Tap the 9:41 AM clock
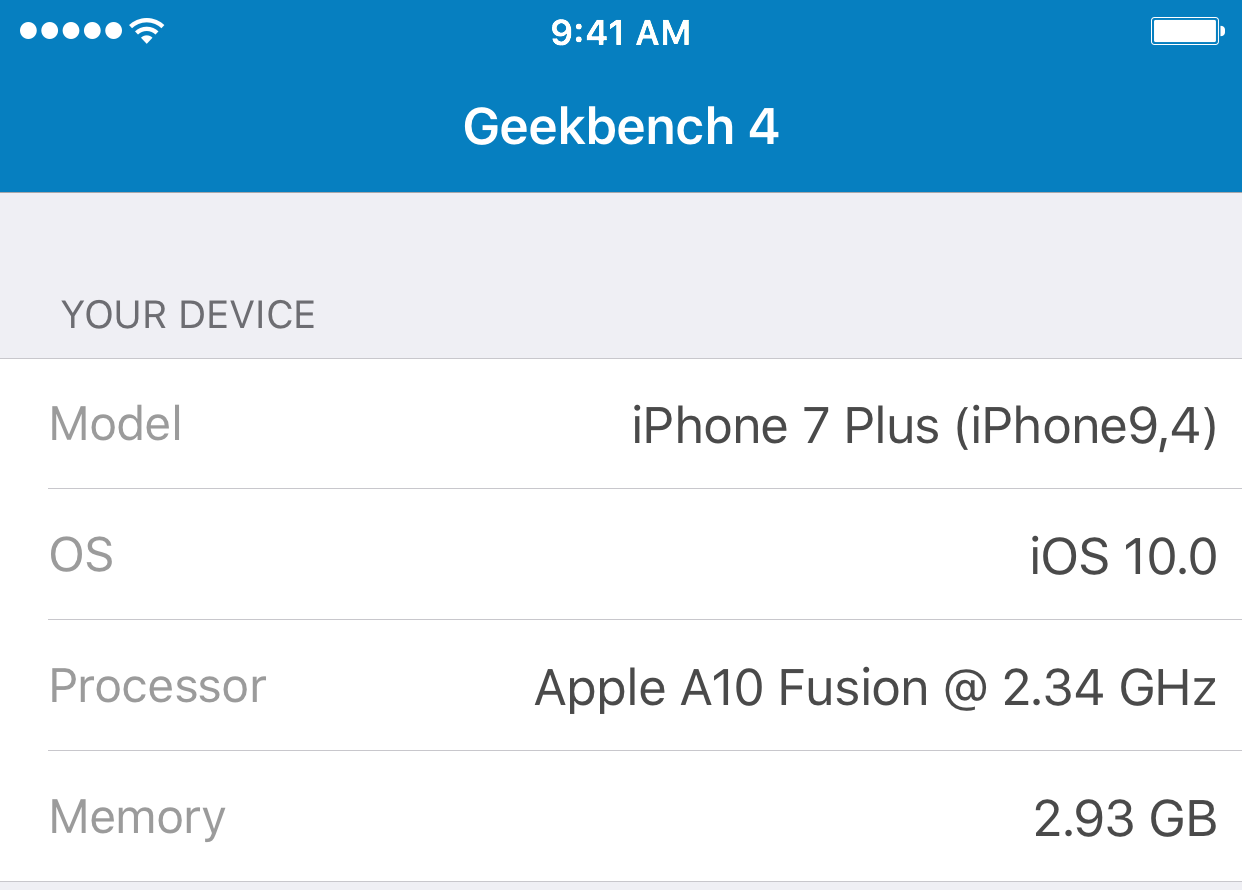The width and height of the screenshot is (1242, 890). 620,34
